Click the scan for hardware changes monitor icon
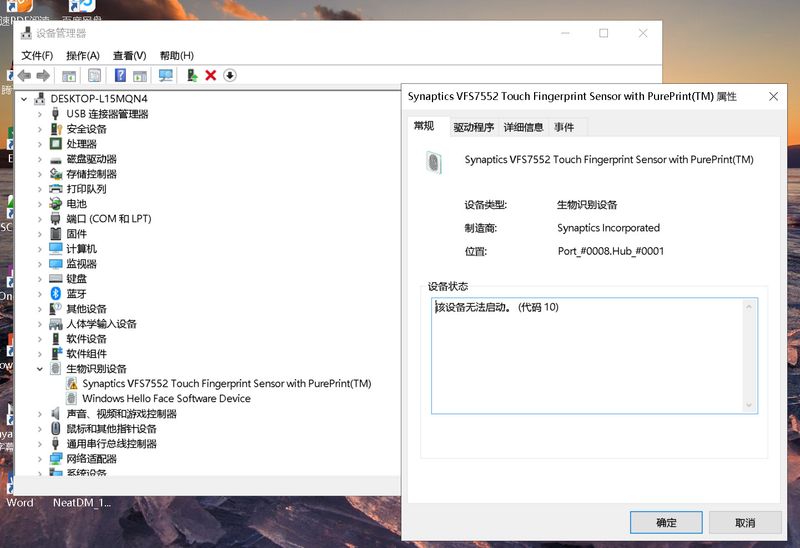This screenshot has width=800, height=548. pyautogui.click(x=165, y=76)
